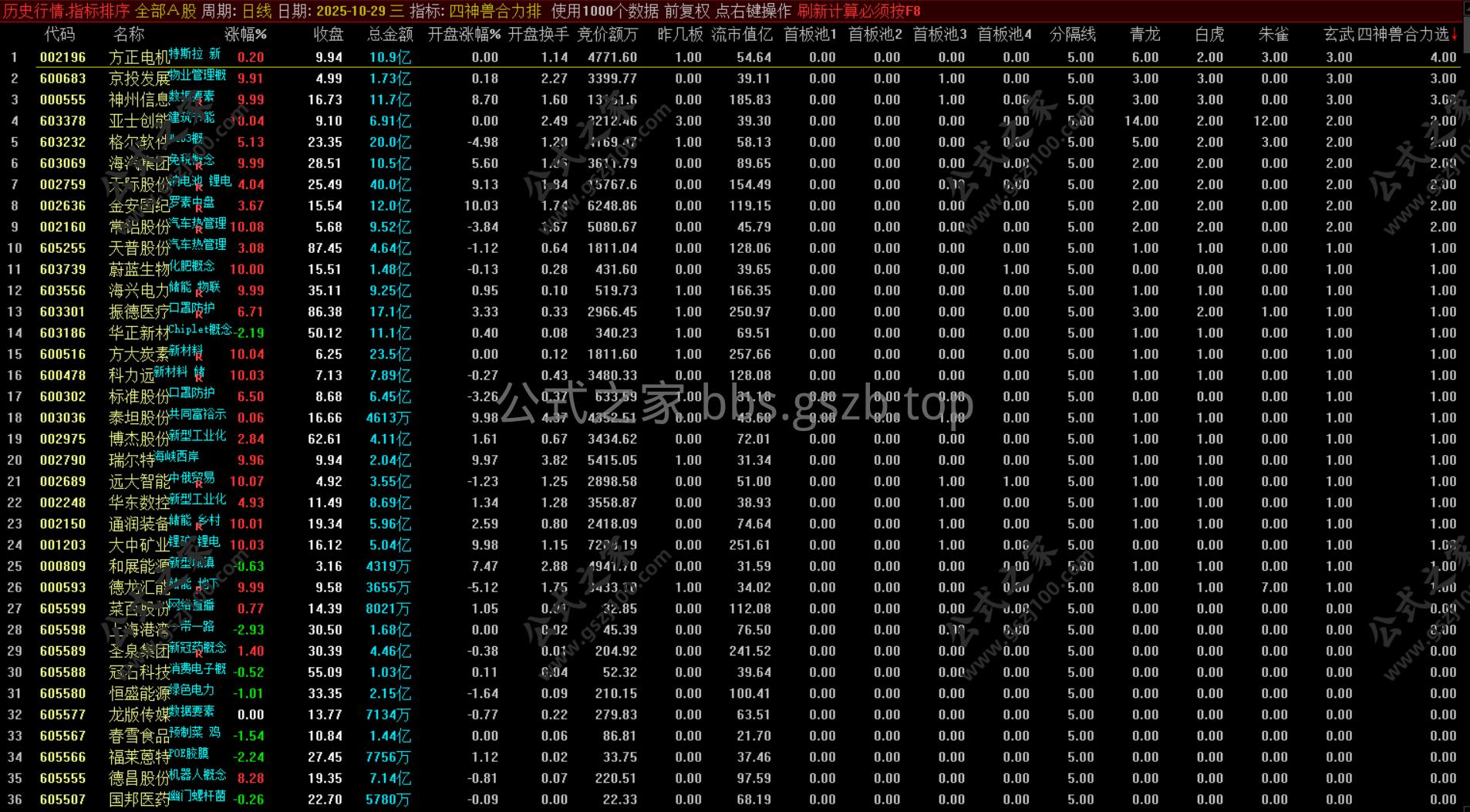Click the 首板池2 column header
This screenshot has height=812, width=1470.
pos(875,34)
